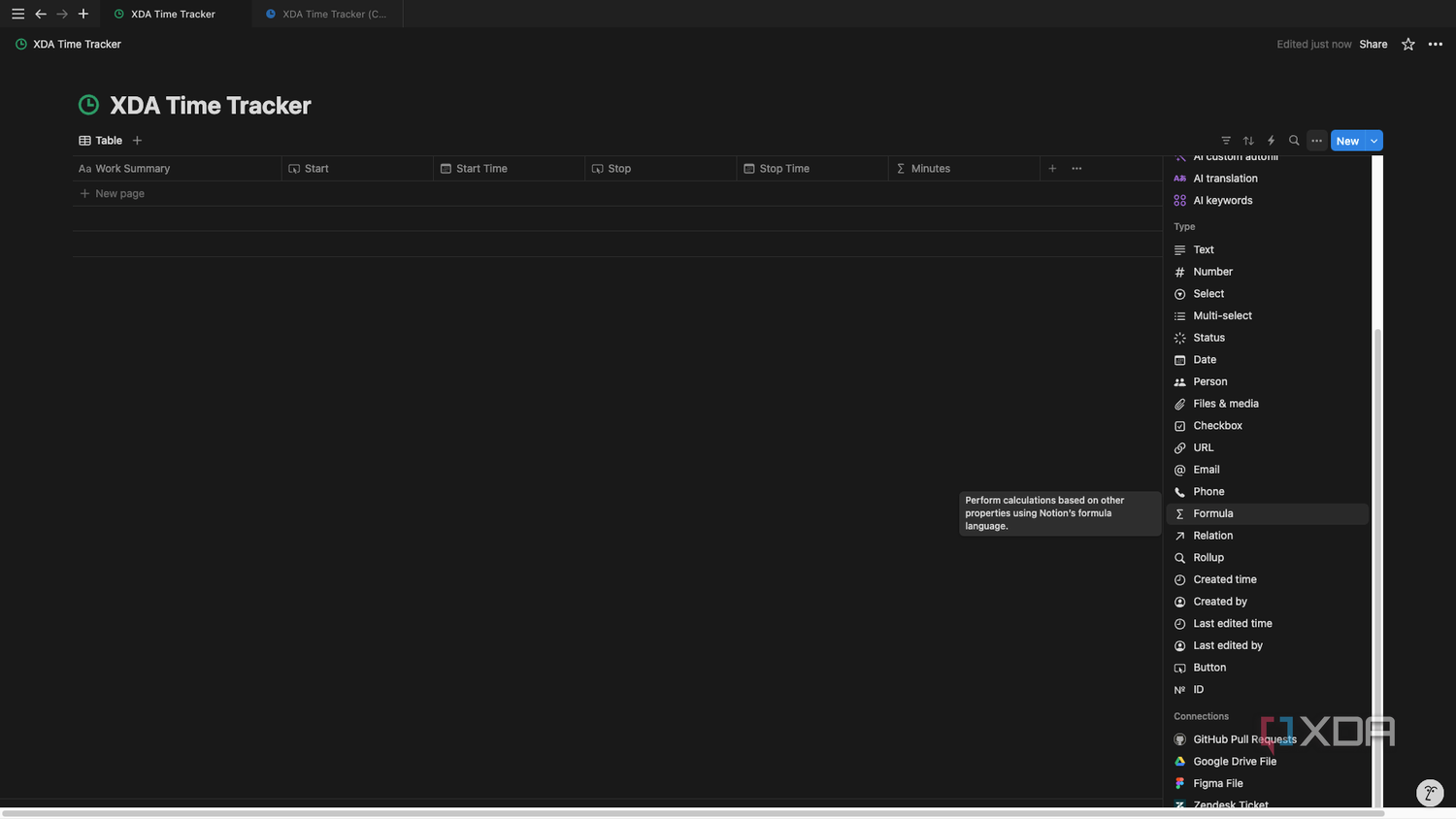
Task: Click the property list vertical scrollbar
Action: pyautogui.click(x=1377, y=568)
